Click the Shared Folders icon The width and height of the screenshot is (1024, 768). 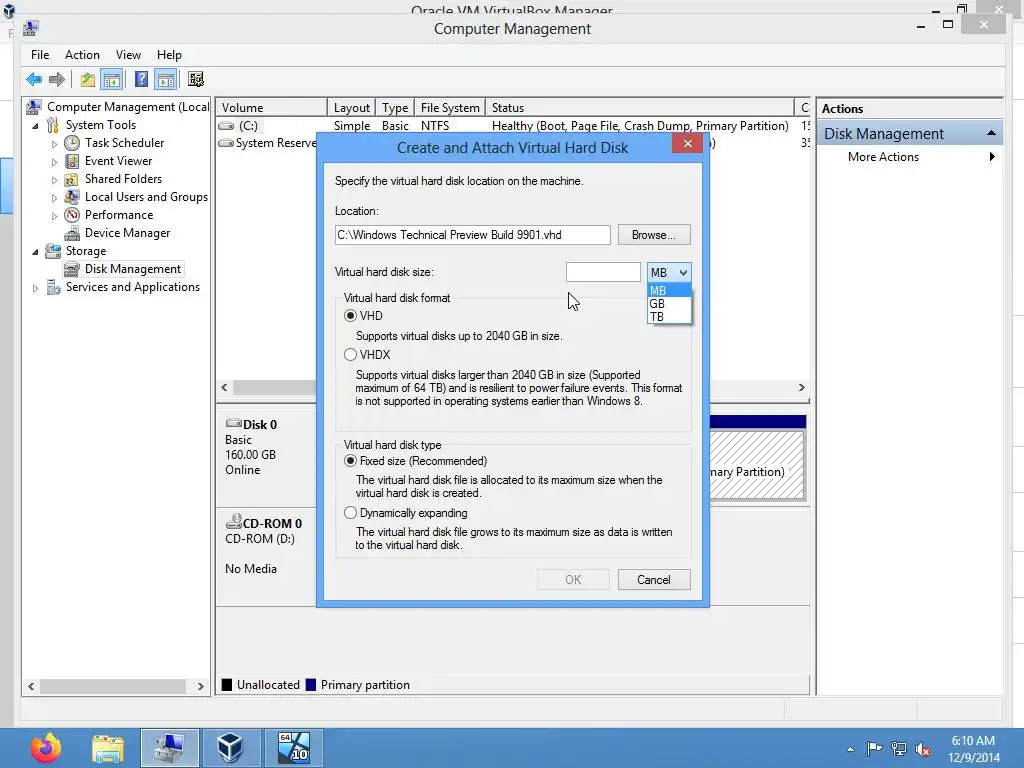pyautogui.click(x=72, y=179)
